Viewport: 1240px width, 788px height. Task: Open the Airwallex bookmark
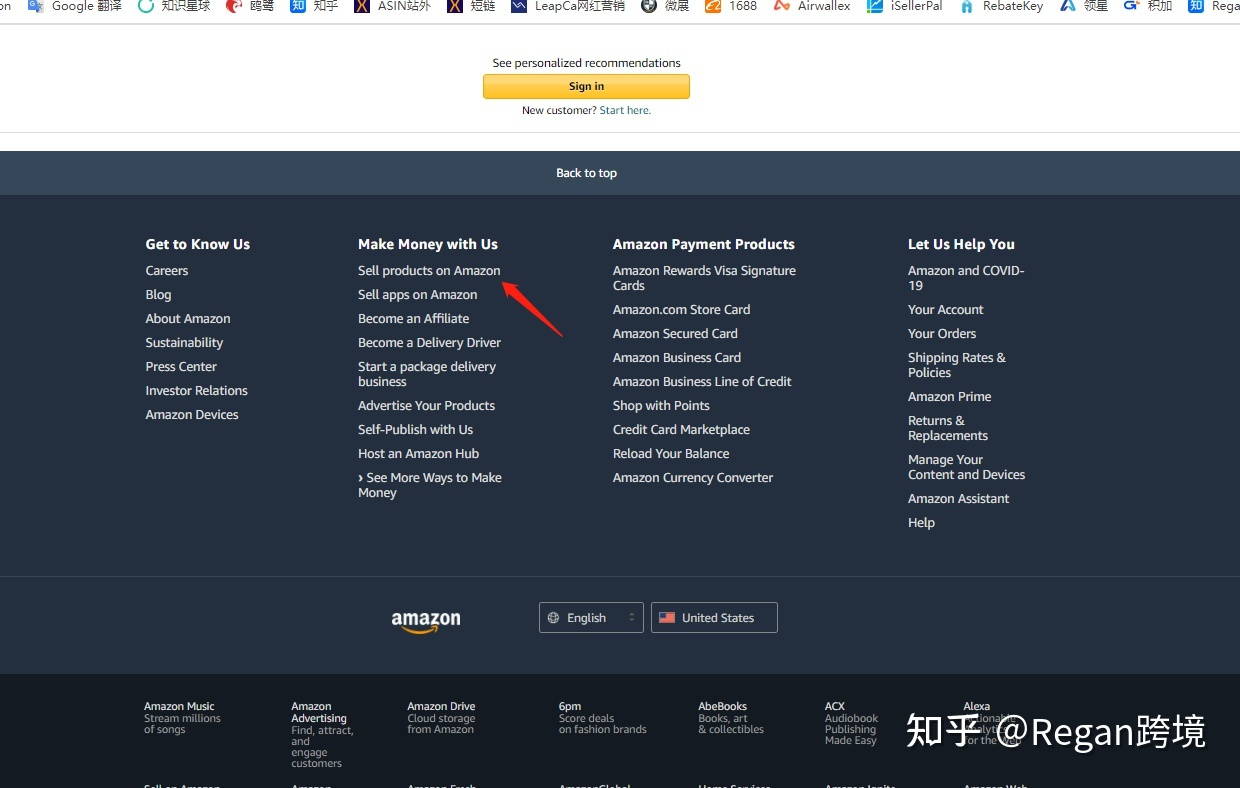coord(812,6)
